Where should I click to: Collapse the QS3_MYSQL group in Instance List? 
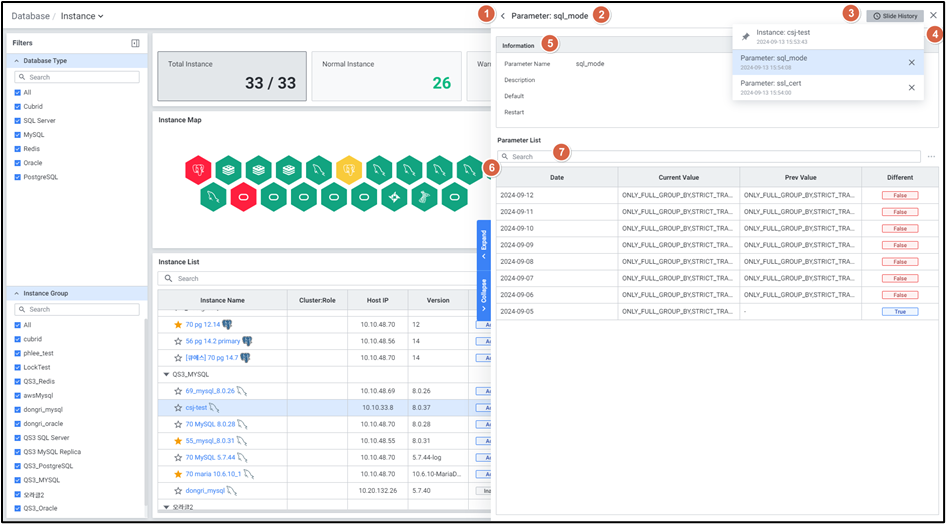click(166, 374)
